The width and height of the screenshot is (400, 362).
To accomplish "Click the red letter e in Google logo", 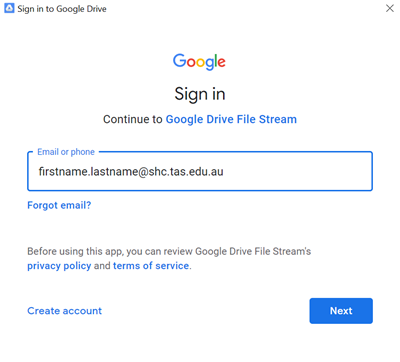I will pos(221,62).
